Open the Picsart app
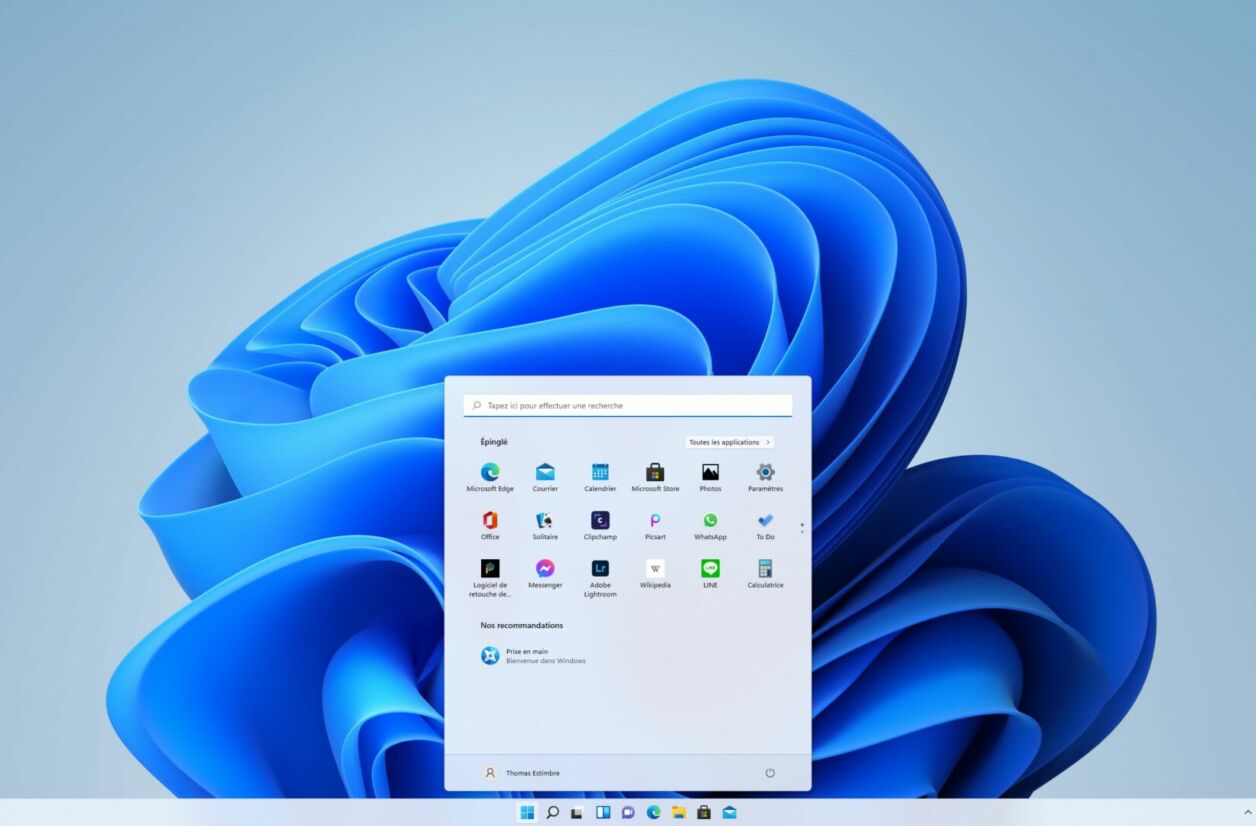The height and width of the screenshot is (826, 1256). coord(655,525)
